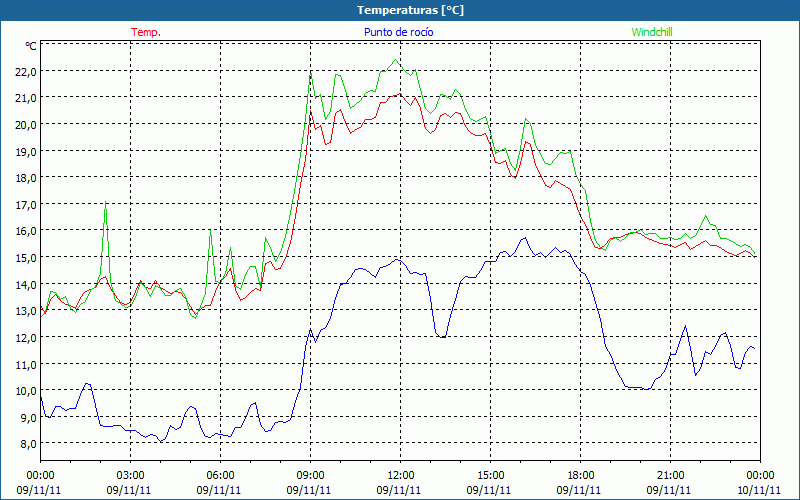Screen dimensions: 800x500
Task: Click the 18:00 time axis label
Action: 581,476
